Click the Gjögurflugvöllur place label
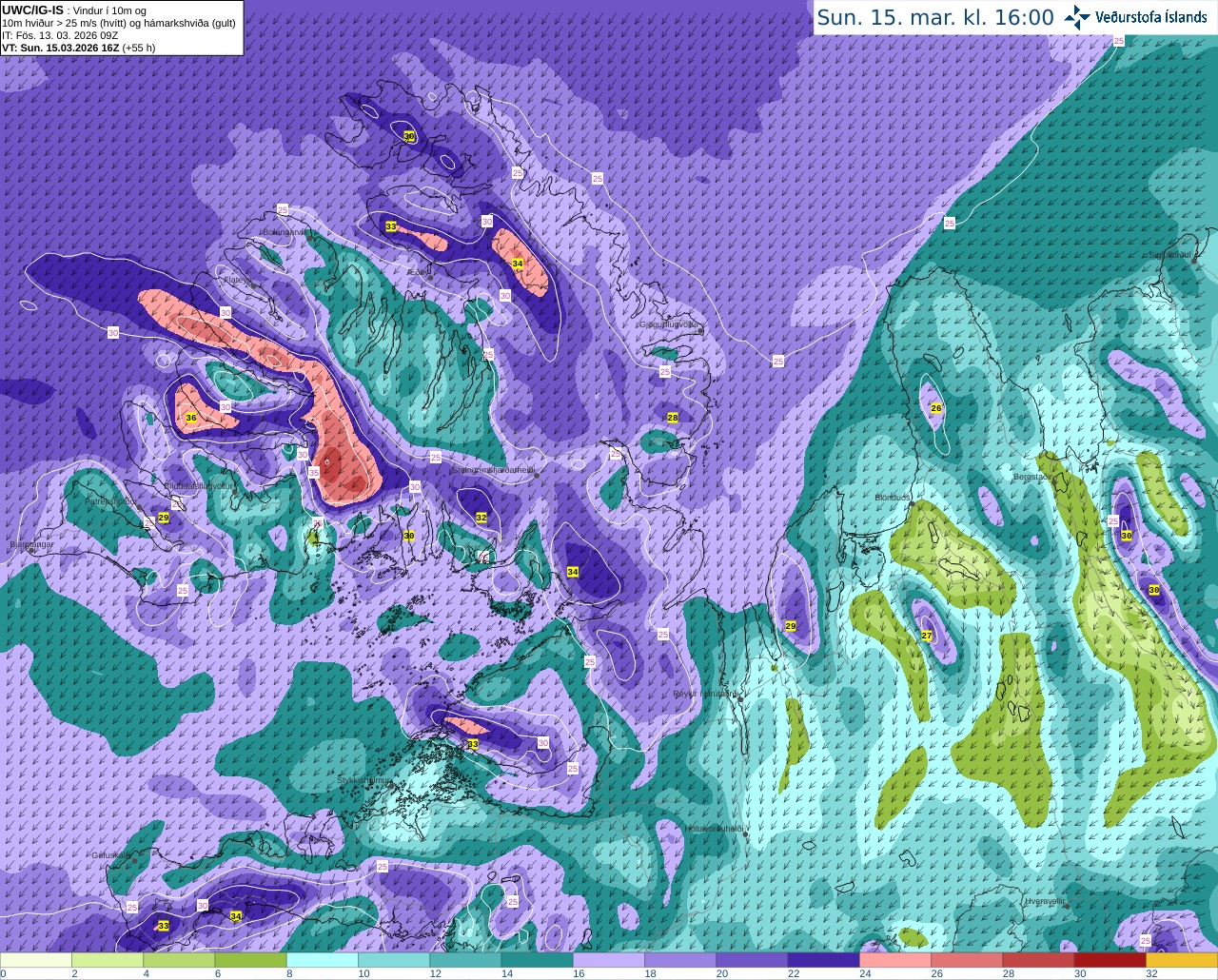This screenshot has width=1218, height=980. tap(669, 324)
